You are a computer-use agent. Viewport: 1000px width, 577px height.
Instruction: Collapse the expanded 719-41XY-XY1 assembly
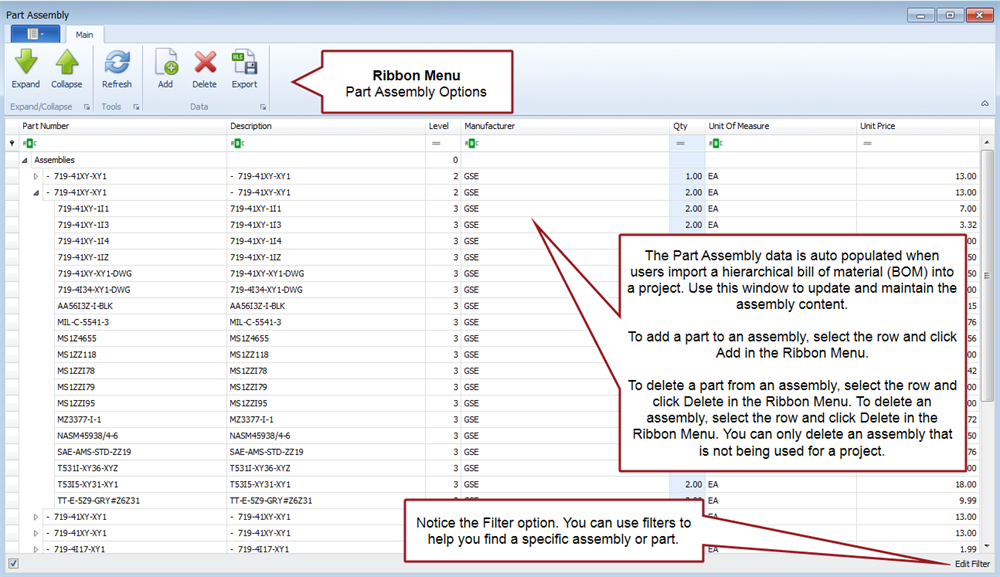click(x=36, y=193)
